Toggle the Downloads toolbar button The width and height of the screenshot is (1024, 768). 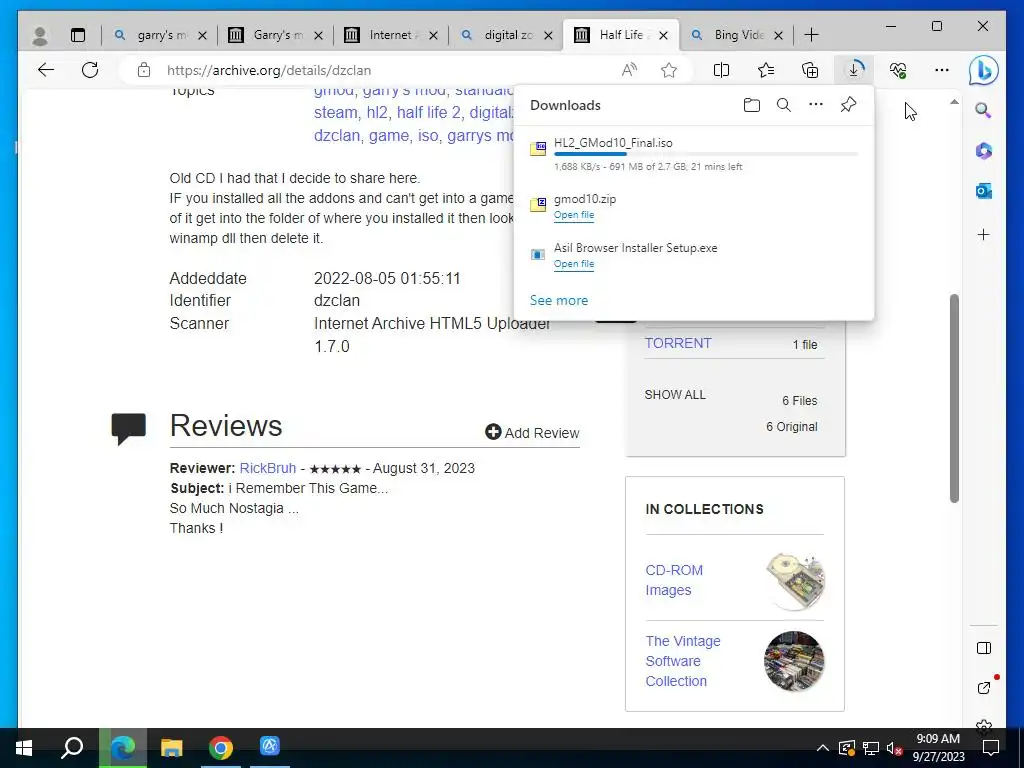pos(854,69)
